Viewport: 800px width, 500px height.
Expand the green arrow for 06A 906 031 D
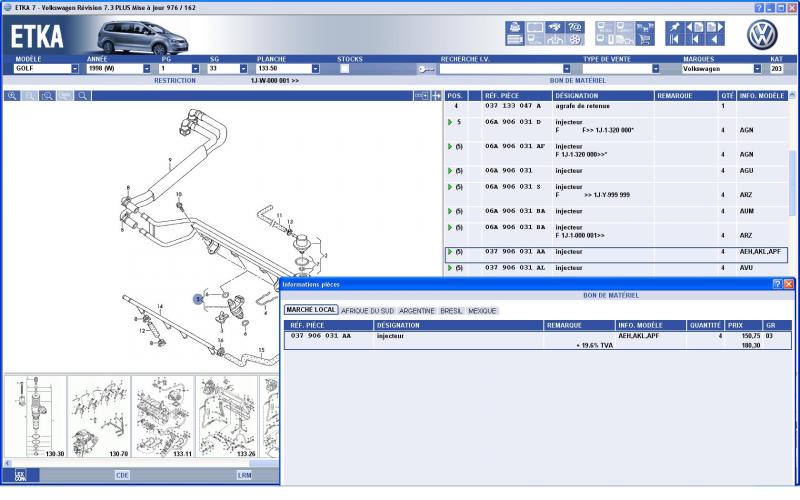pos(450,122)
